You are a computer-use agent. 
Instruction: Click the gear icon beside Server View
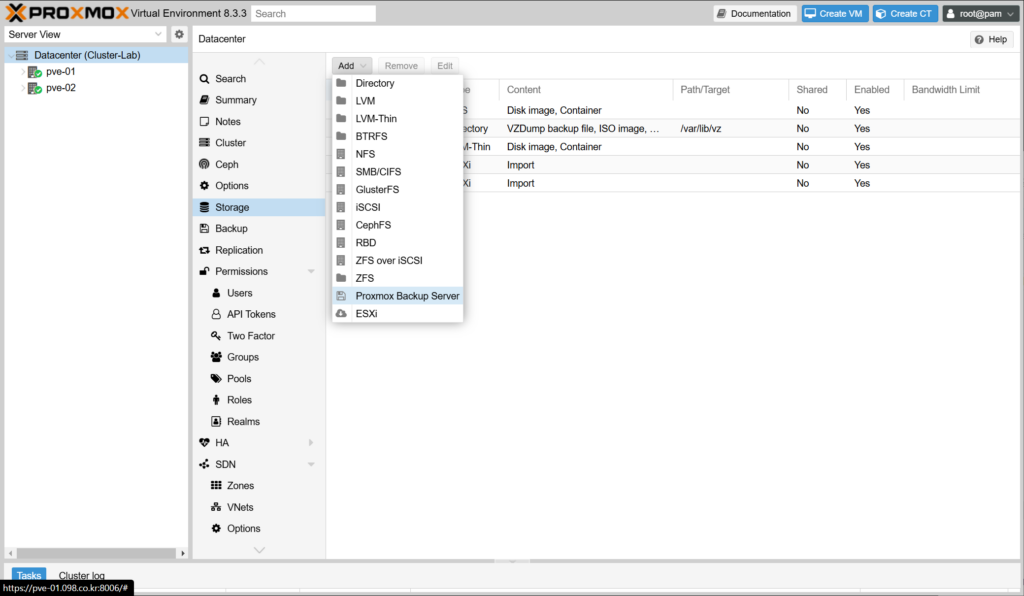(179, 34)
